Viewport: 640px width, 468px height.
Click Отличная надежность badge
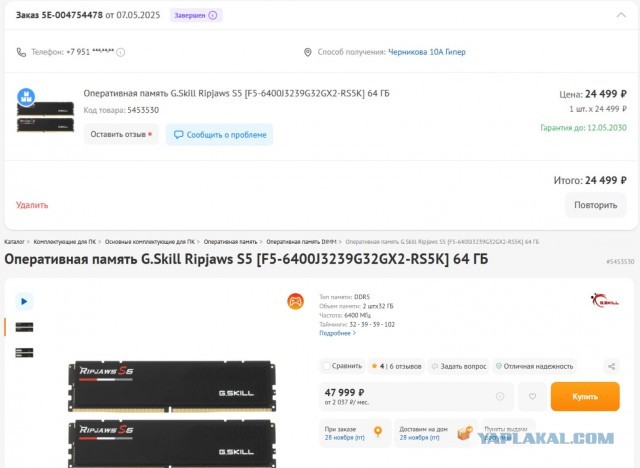pyautogui.click(x=534, y=366)
